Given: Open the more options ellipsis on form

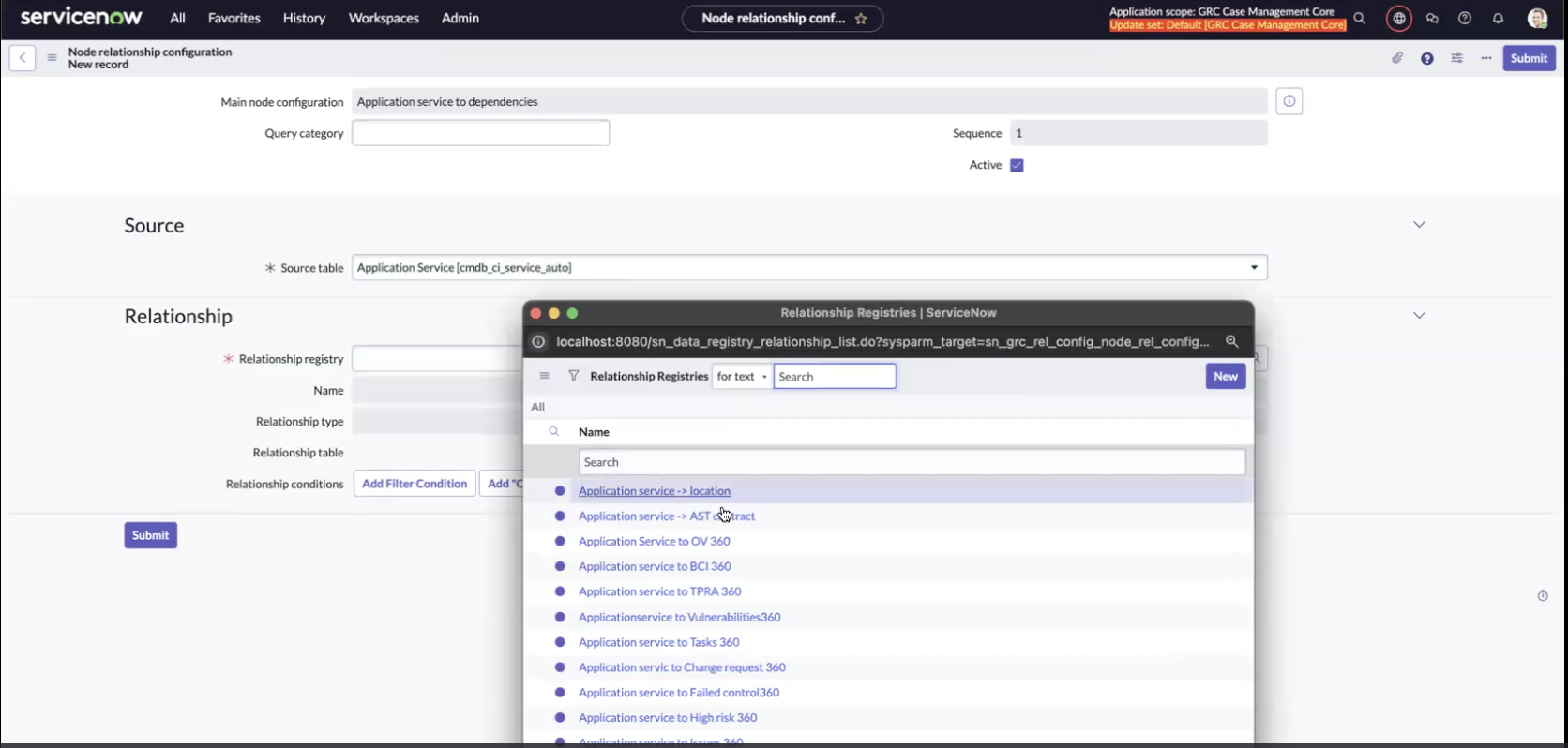Looking at the screenshot, I should (1486, 58).
